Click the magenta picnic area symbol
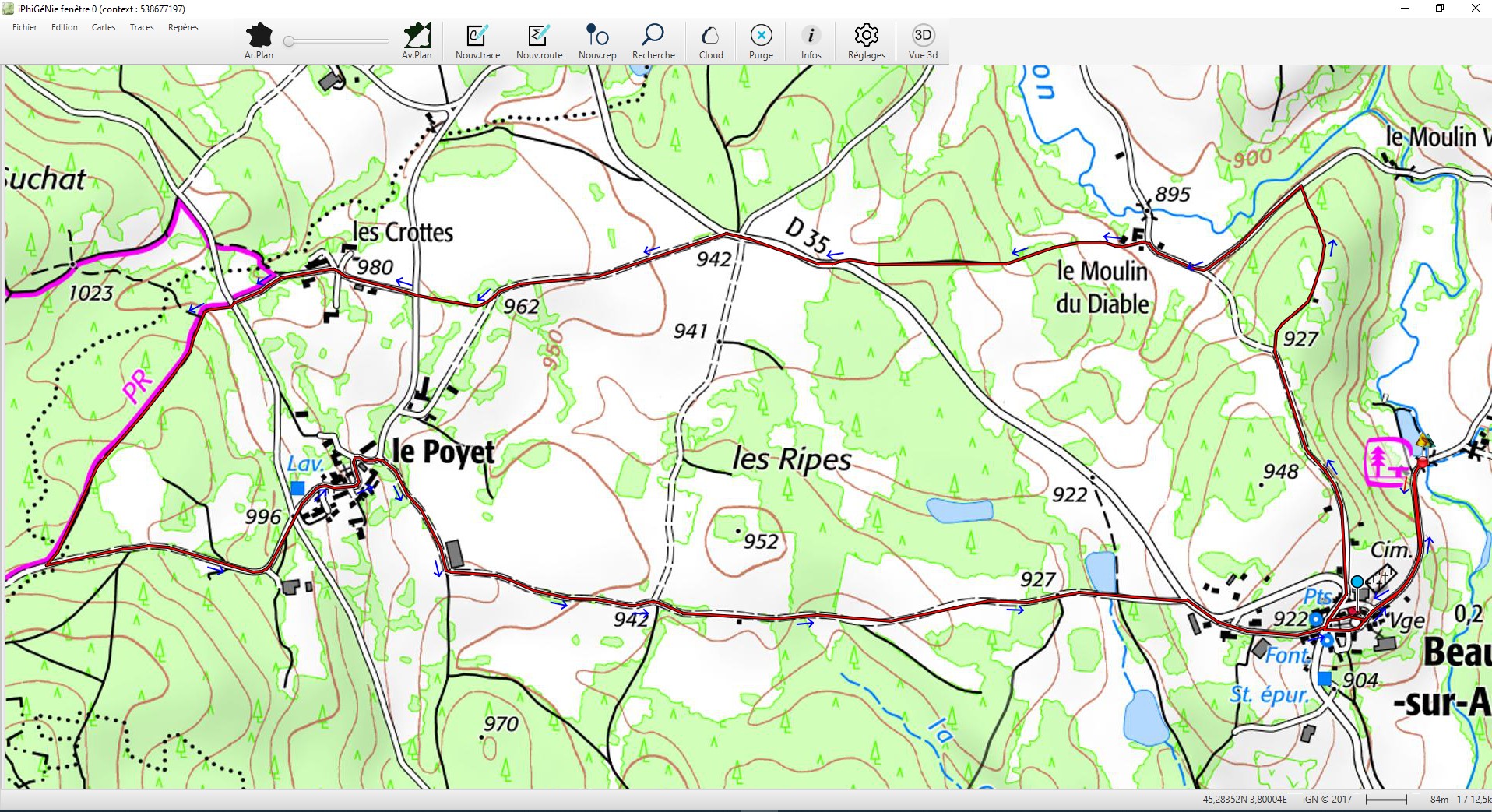1492x812 pixels. (1387, 462)
